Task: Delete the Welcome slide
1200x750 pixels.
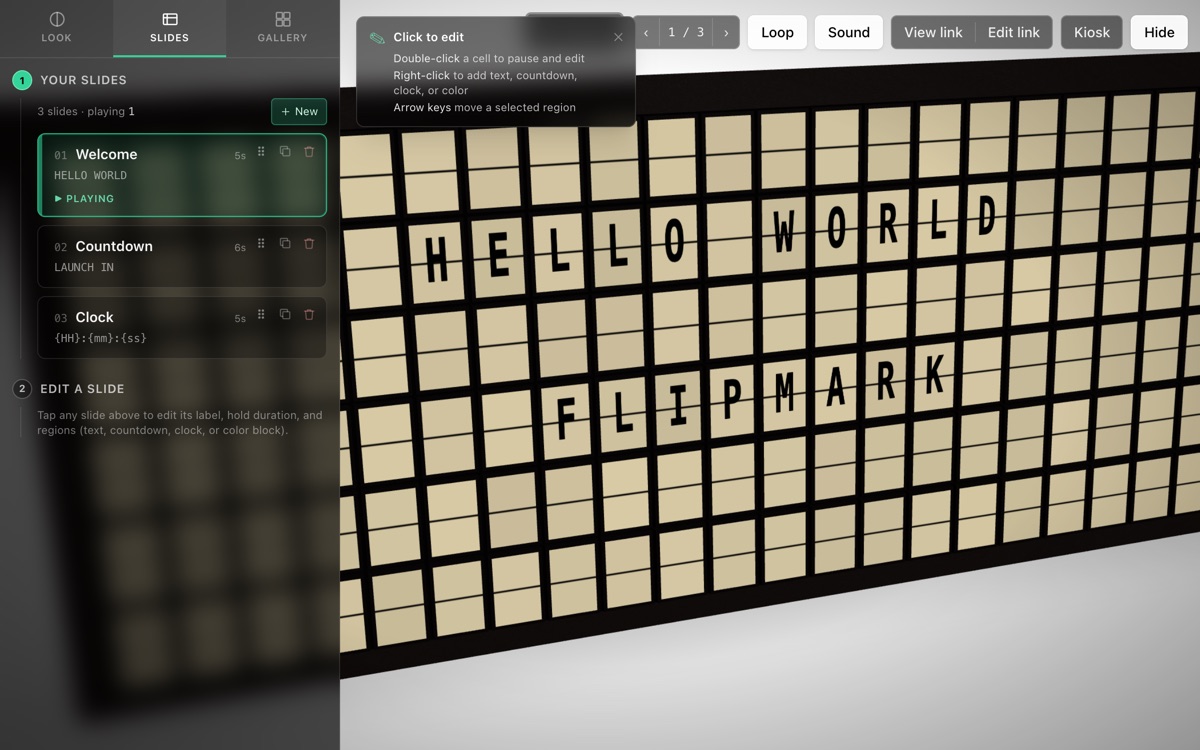Action: (309, 152)
